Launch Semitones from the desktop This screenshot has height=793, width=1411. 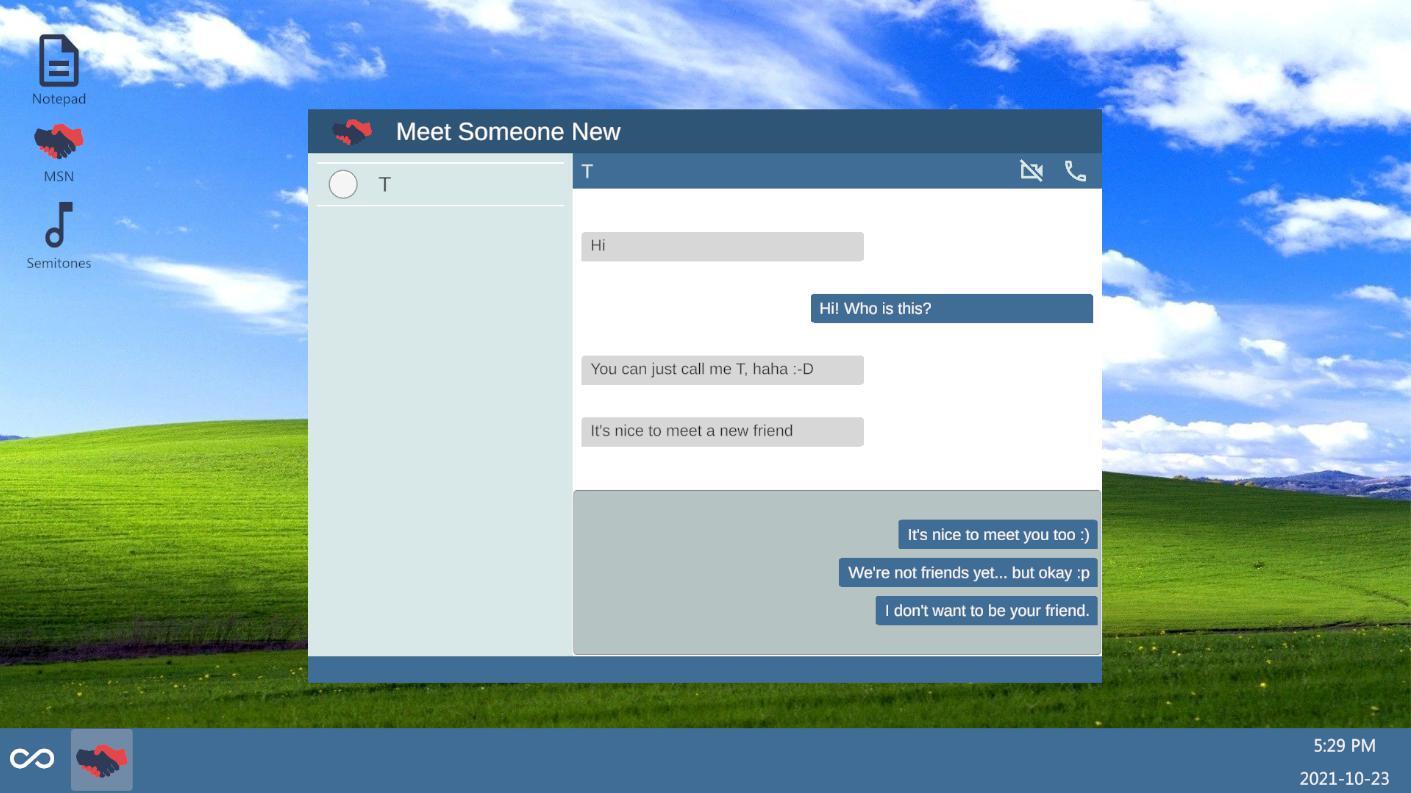57,230
